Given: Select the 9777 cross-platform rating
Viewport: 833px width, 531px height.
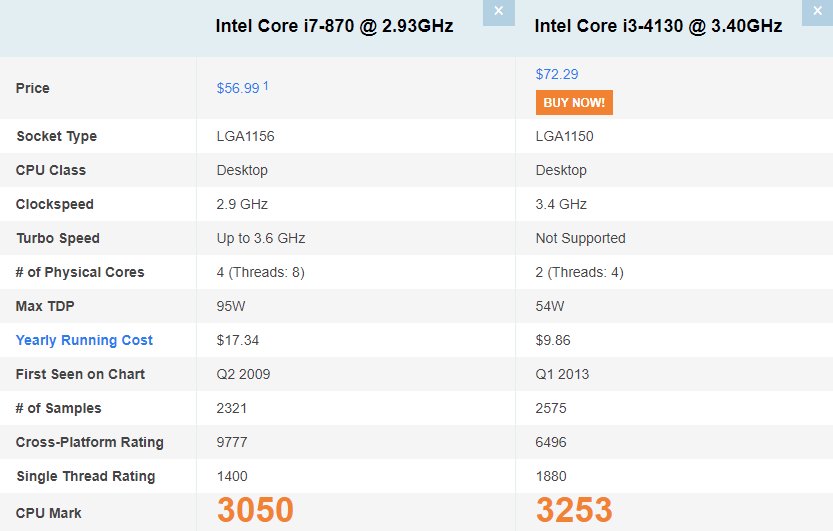Looking at the screenshot, I should coord(232,442).
